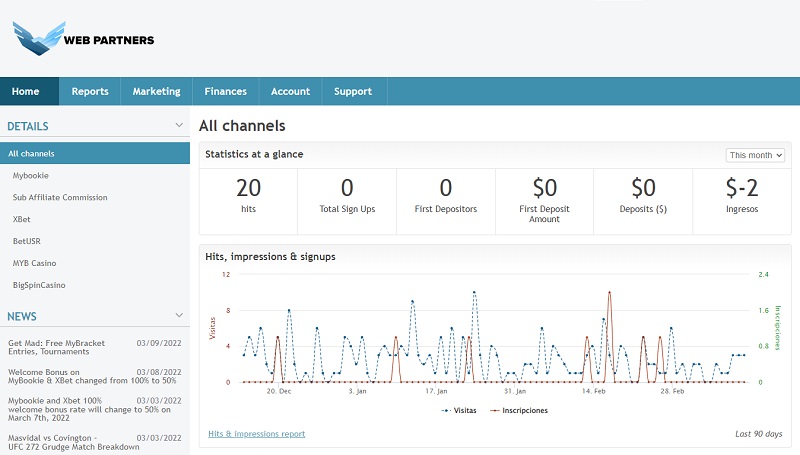This screenshot has width=800, height=455.
Task: Open the This month period dropdown
Action: [755, 155]
